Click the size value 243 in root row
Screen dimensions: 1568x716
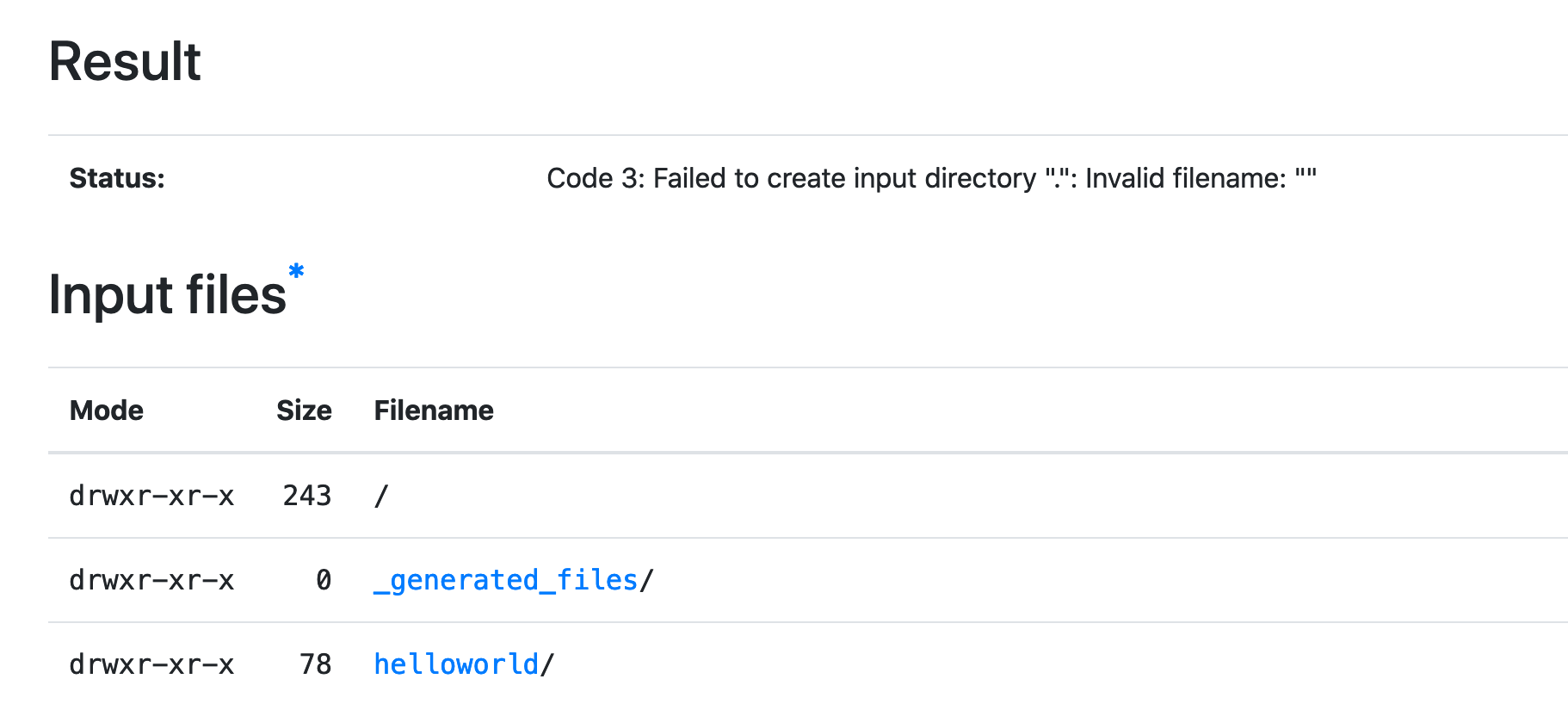coord(307,496)
